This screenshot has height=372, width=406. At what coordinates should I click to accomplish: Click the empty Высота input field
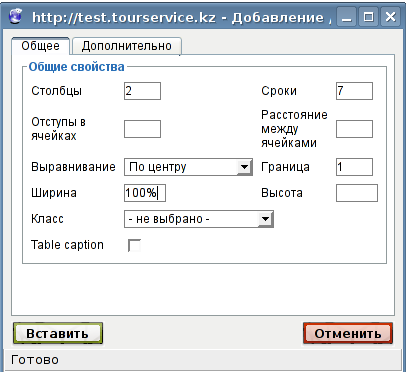[357, 193]
